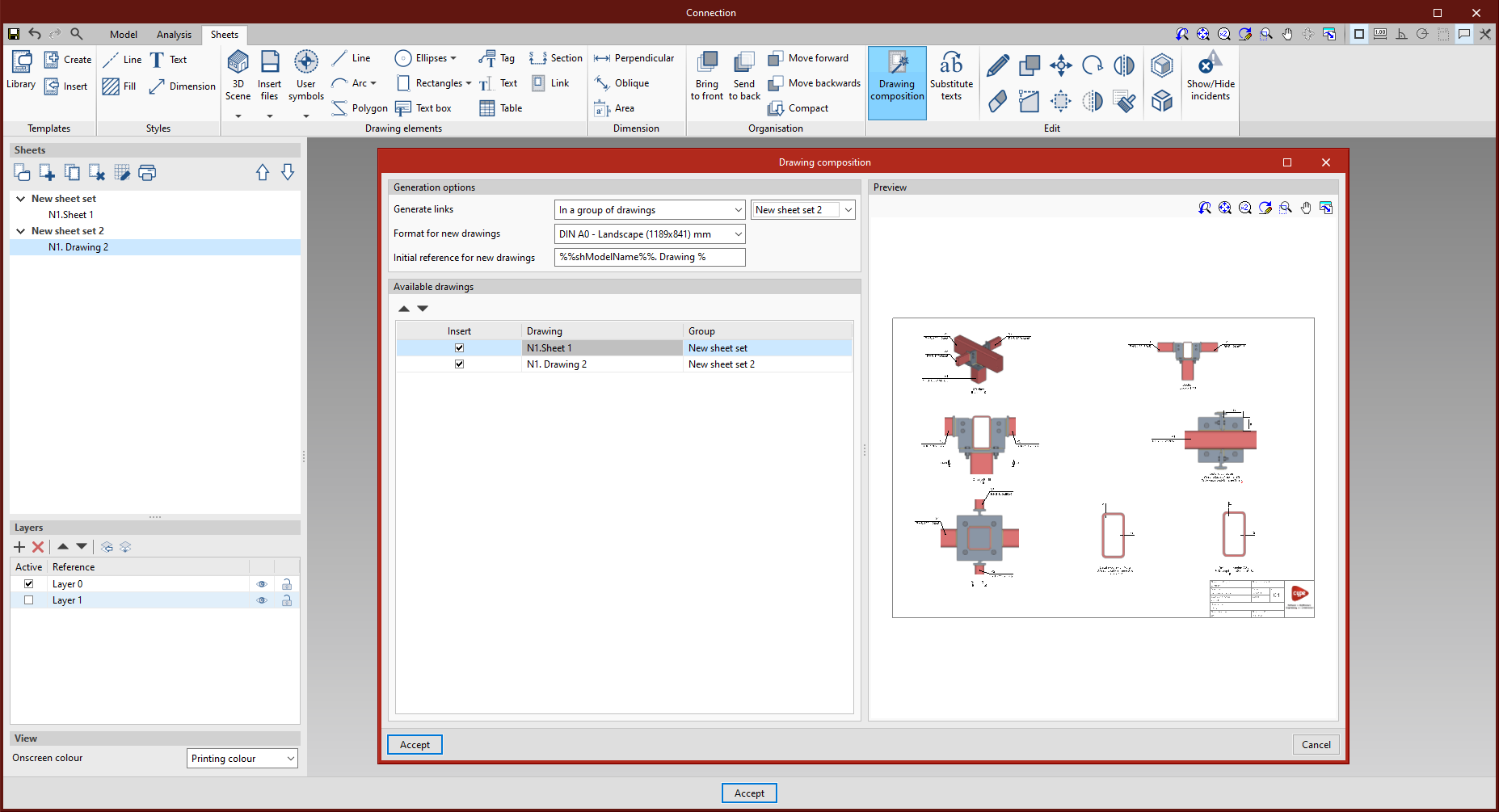This screenshot has height=812, width=1499.
Task: Click the Initial reference text field
Action: [x=650, y=258]
